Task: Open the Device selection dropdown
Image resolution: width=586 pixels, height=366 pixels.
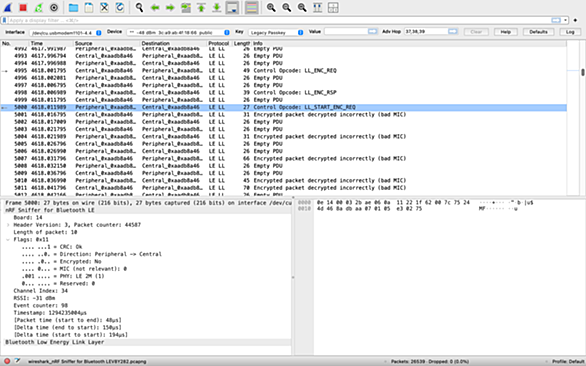Action: [178, 33]
